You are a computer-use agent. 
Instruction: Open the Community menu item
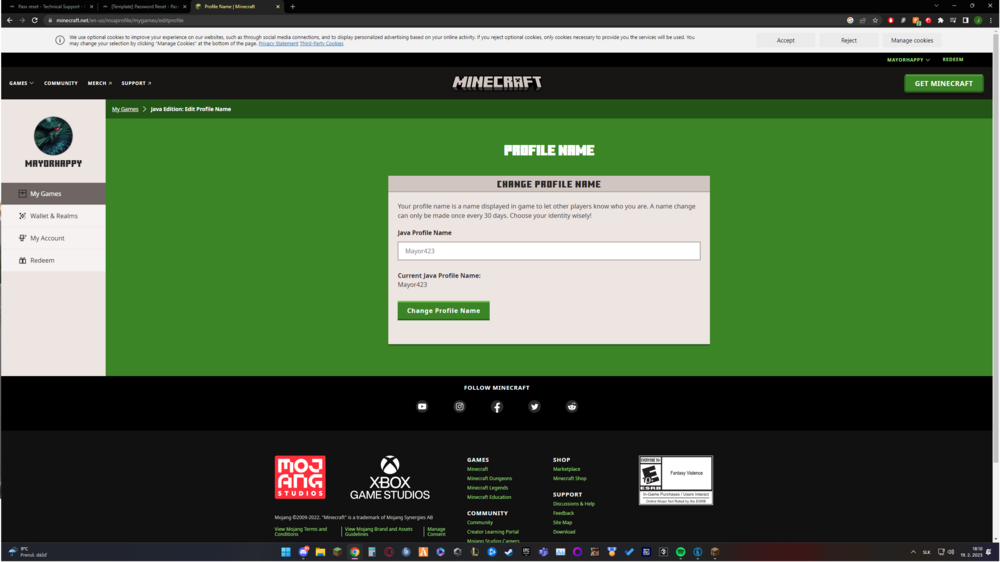61,83
